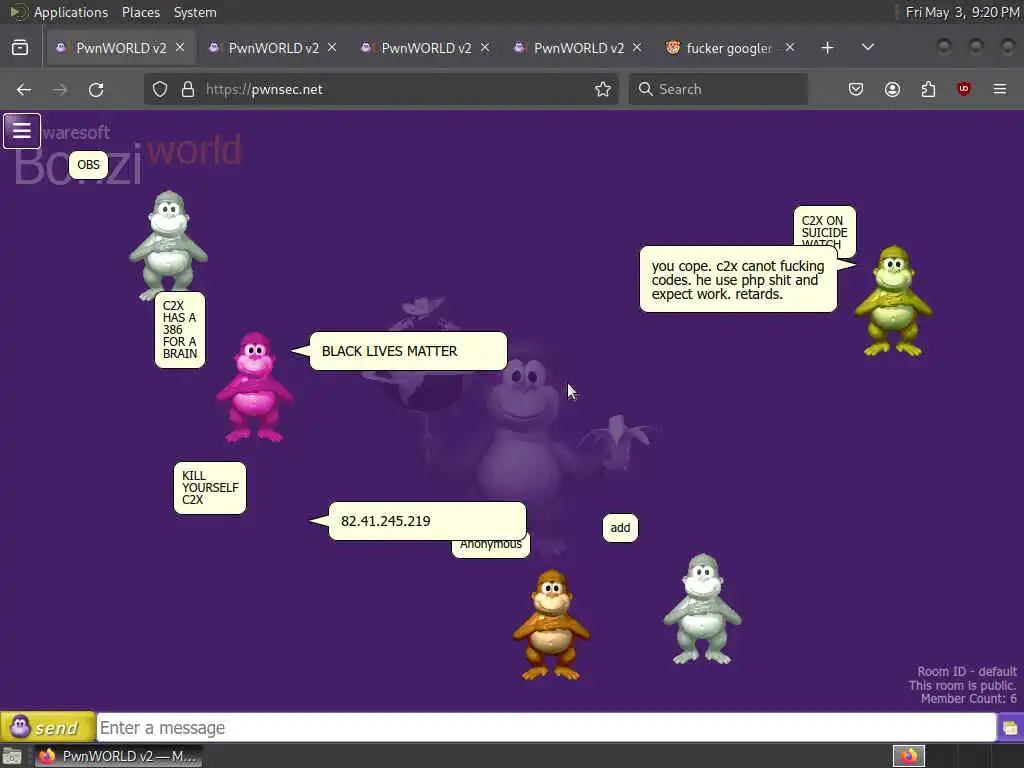Open the Places menu
The image size is (1024, 768).
pyautogui.click(x=140, y=12)
